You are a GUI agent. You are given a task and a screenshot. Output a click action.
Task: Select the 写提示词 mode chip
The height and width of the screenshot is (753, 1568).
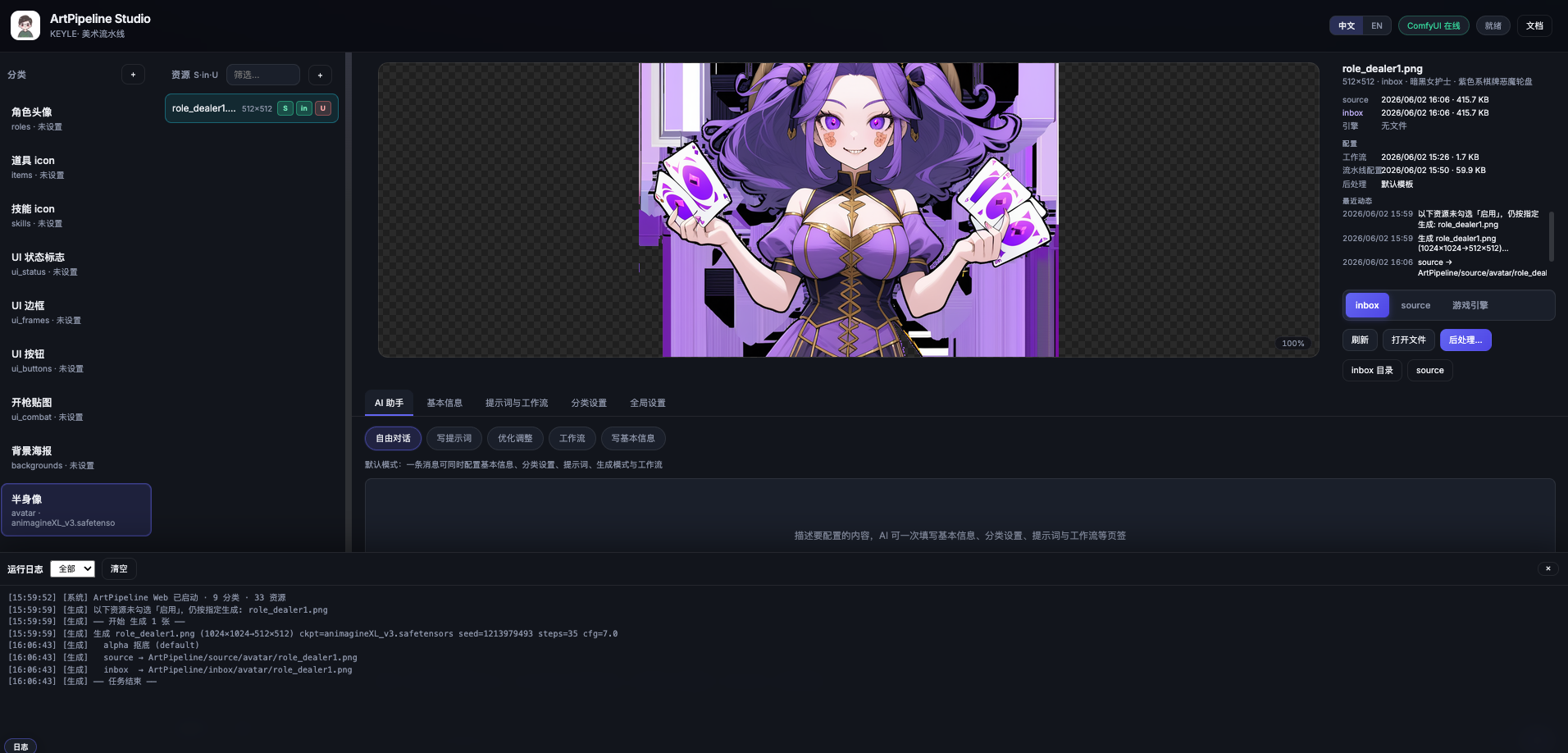[x=454, y=438]
